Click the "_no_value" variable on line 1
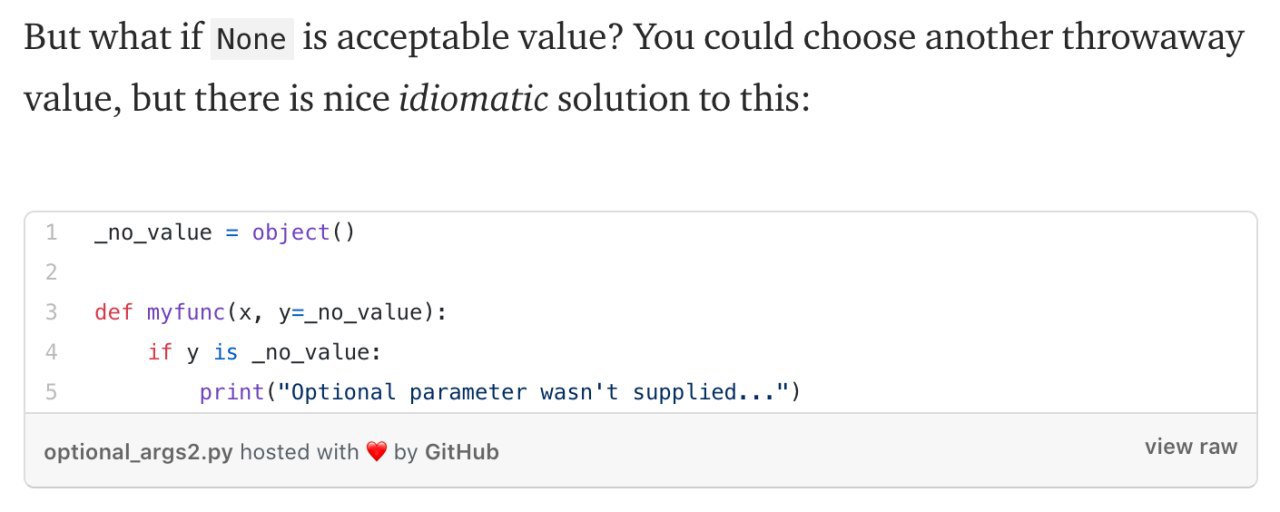Image resolution: width=1280 pixels, height=512 pixels. (153, 233)
